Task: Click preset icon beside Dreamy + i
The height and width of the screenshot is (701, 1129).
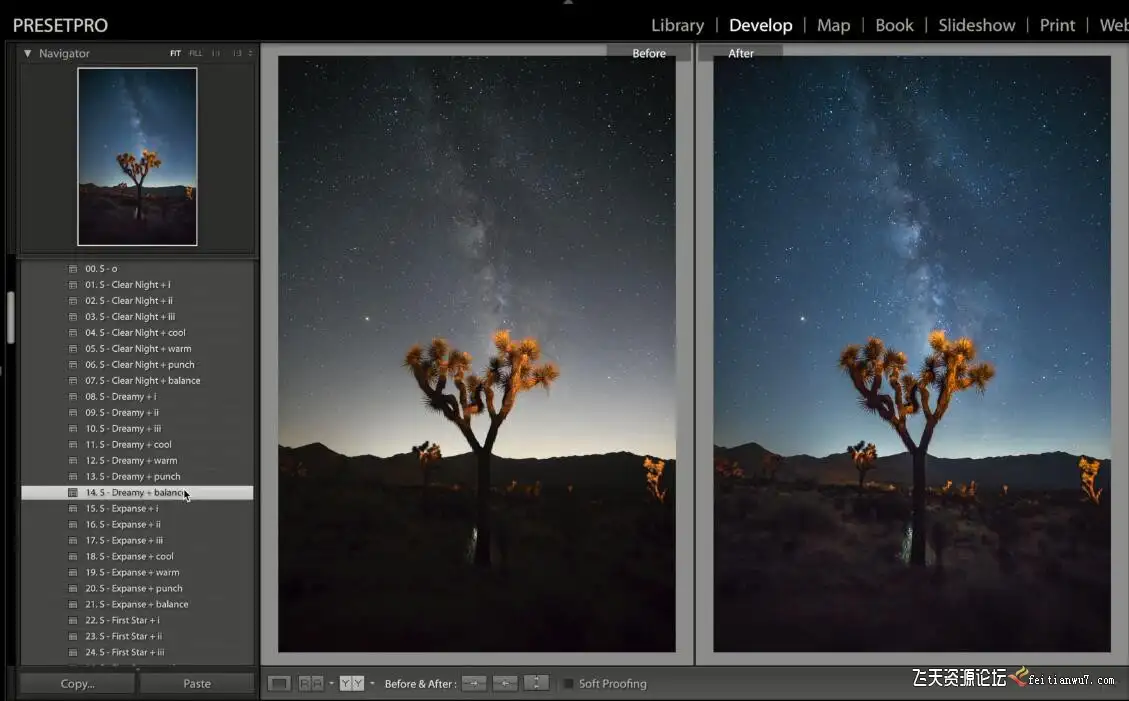Action: [73, 397]
